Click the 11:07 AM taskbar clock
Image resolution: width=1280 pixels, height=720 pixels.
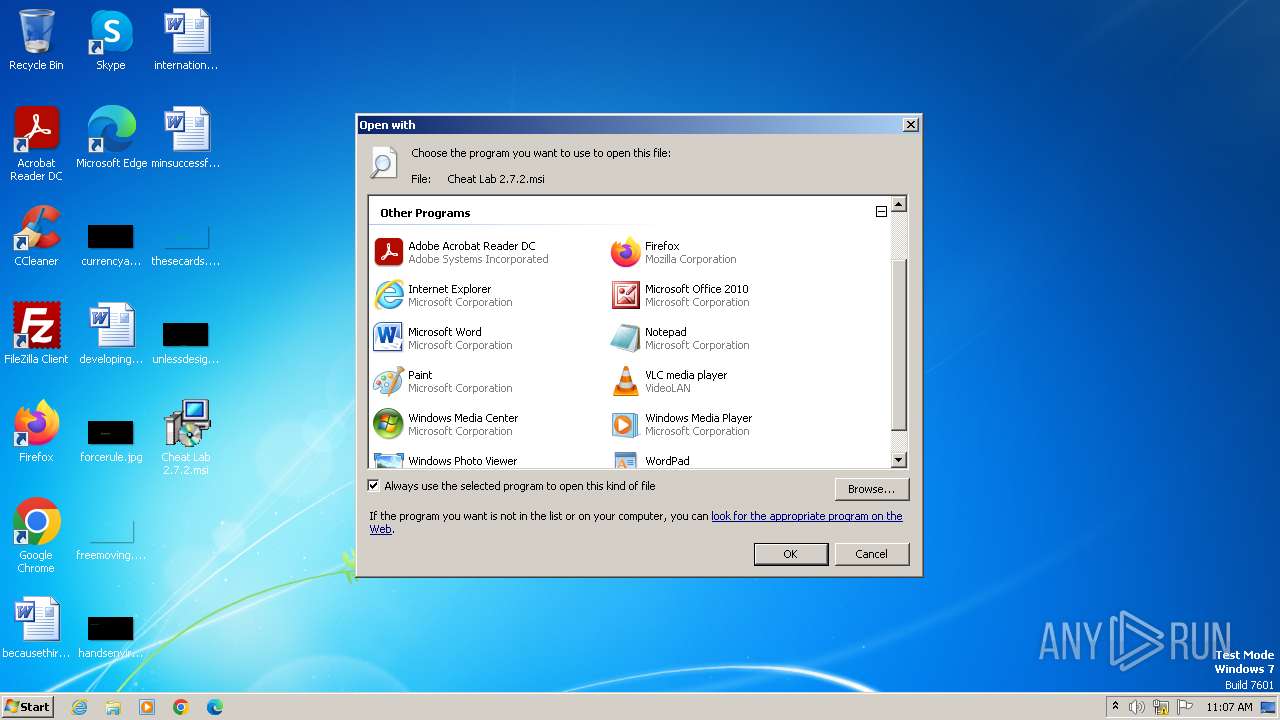pos(1229,707)
